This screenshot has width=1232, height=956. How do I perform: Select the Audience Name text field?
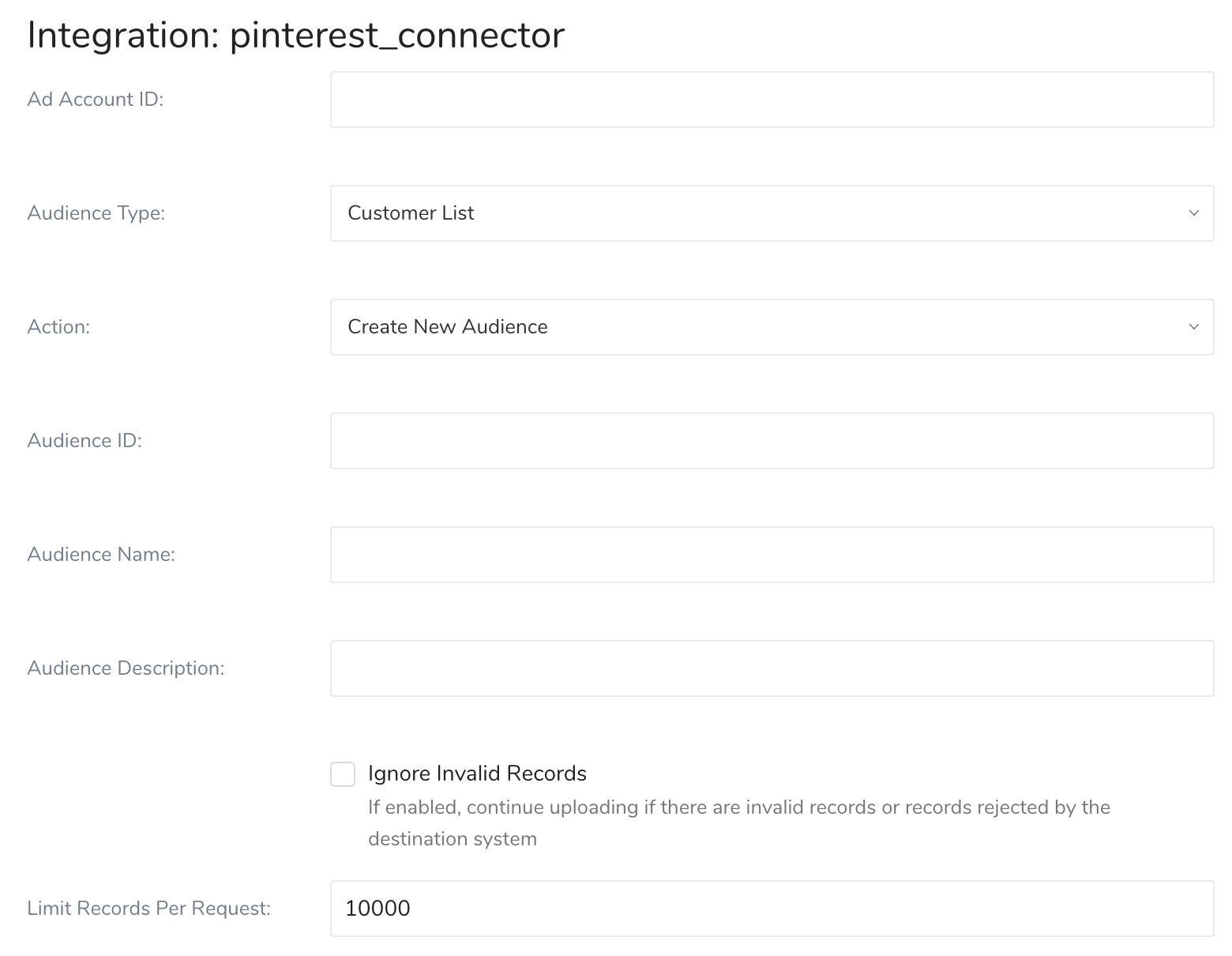coord(772,555)
